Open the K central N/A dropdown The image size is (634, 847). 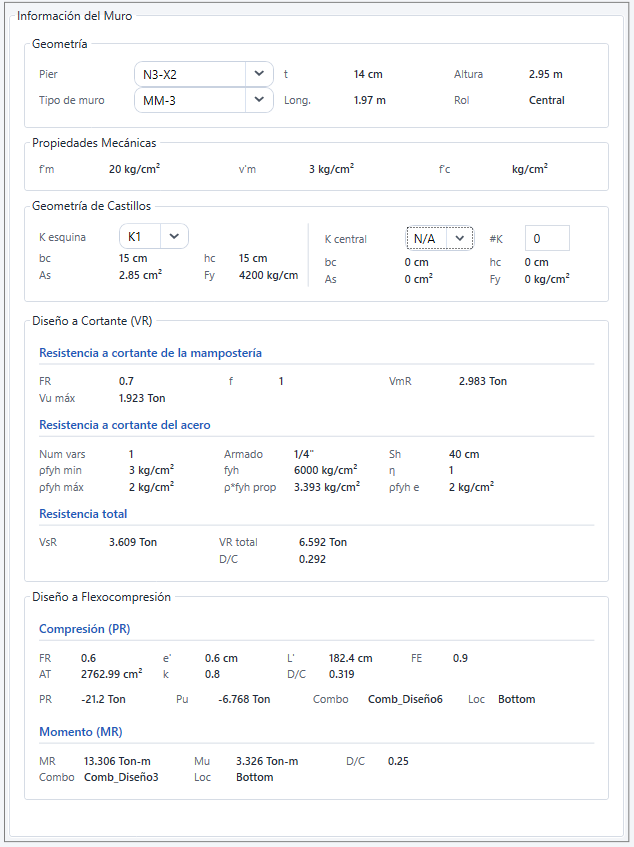click(x=440, y=238)
